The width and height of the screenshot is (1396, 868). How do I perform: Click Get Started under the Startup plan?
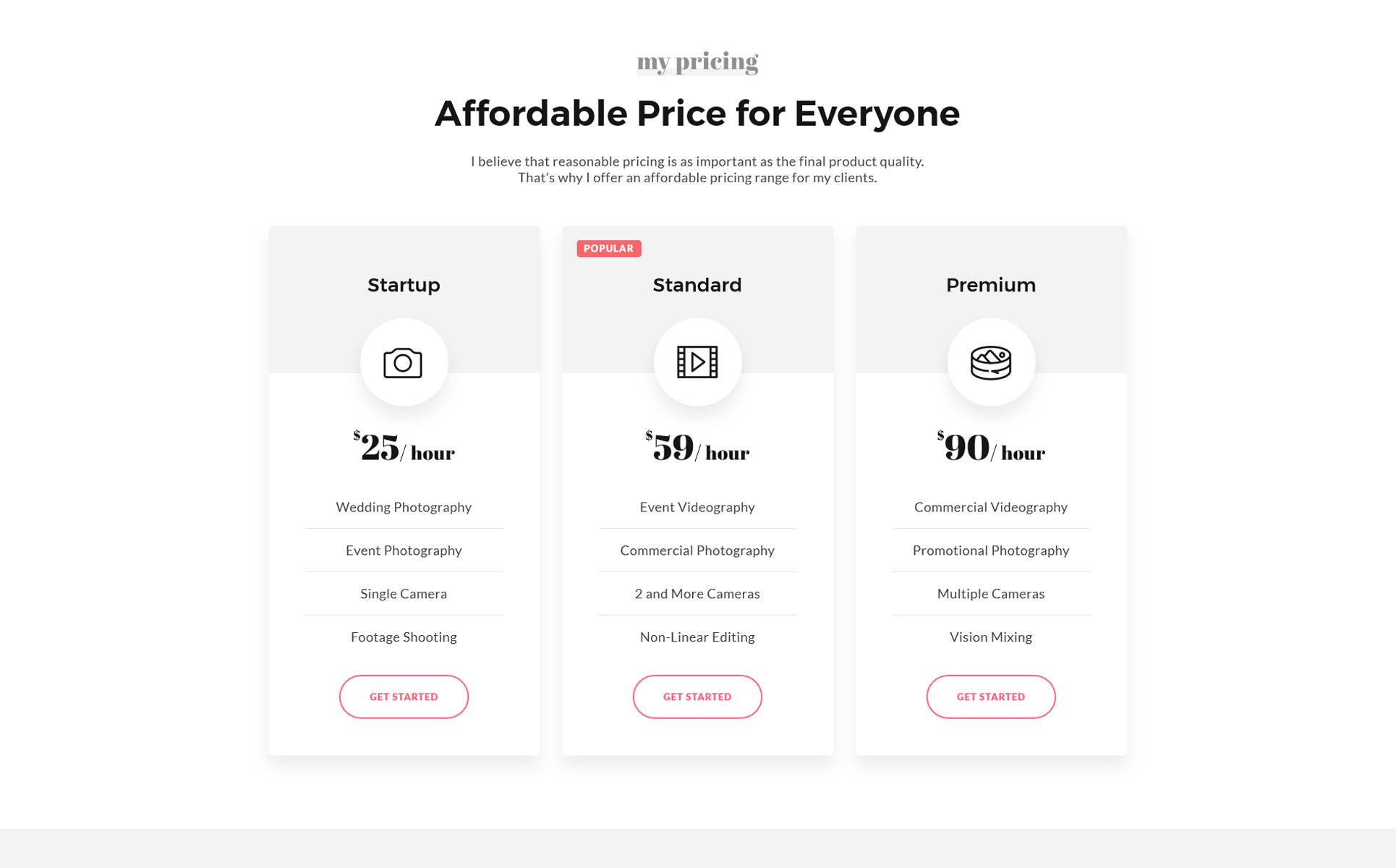click(404, 697)
